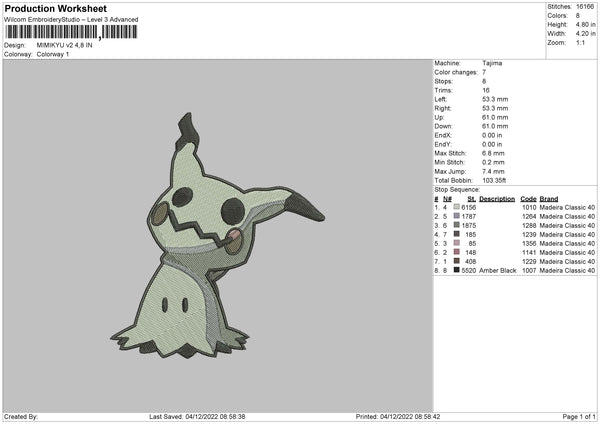Click the Mimikyu embroidery design preview
600x424 pixels.
pyautogui.click(x=217, y=236)
